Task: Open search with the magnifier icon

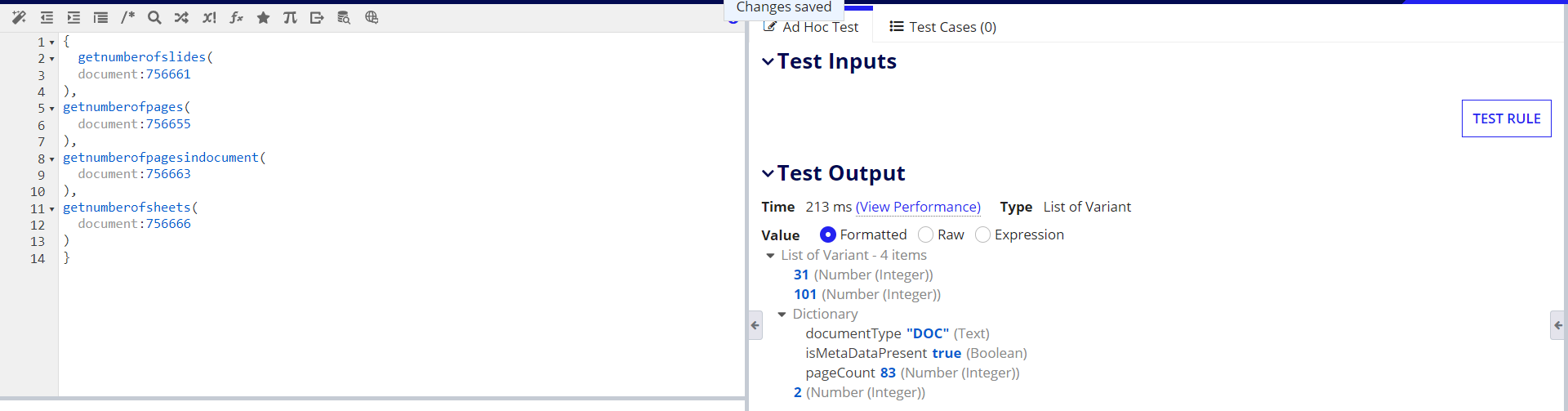Action: (x=154, y=17)
